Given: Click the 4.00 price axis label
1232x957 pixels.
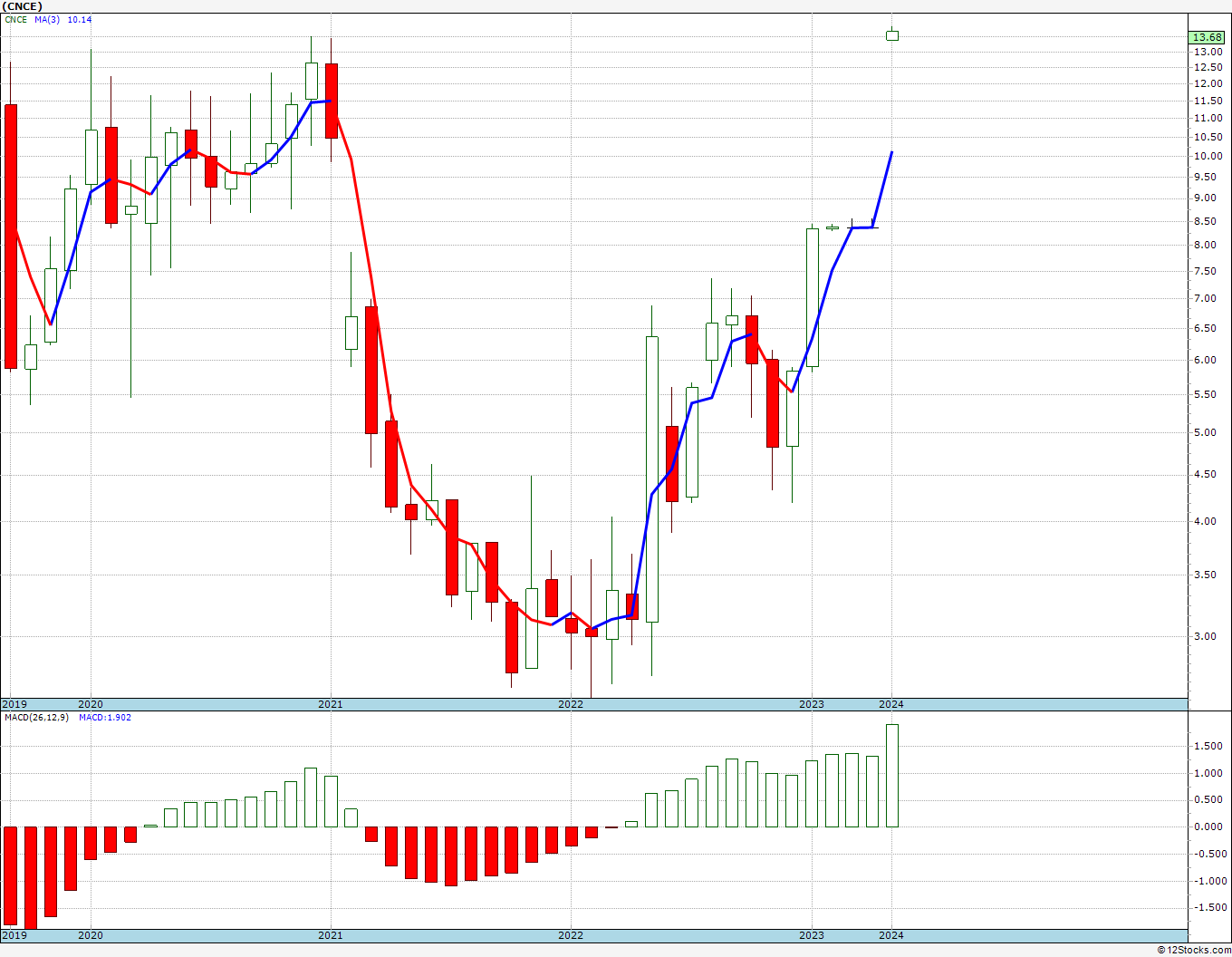Looking at the screenshot, I should [1208, 522].
